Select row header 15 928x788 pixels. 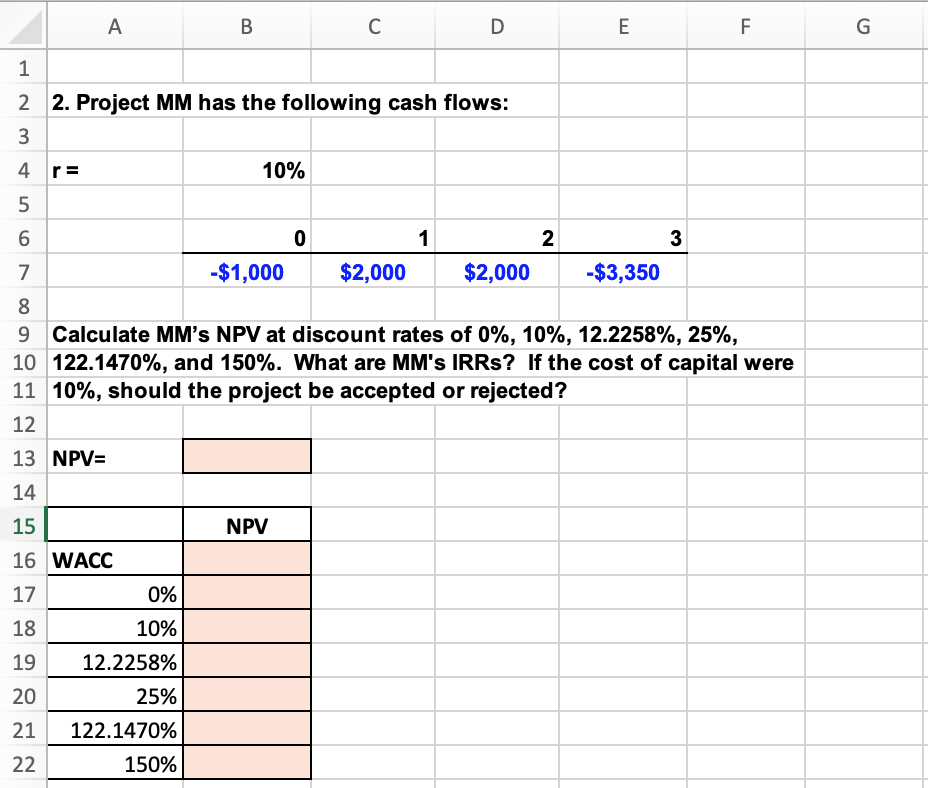tap(24, 524)
